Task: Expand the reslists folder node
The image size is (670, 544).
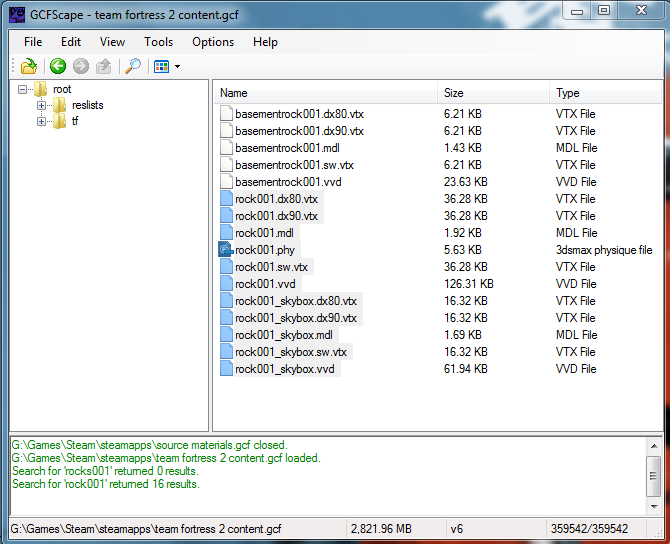Action: point(41,105)
